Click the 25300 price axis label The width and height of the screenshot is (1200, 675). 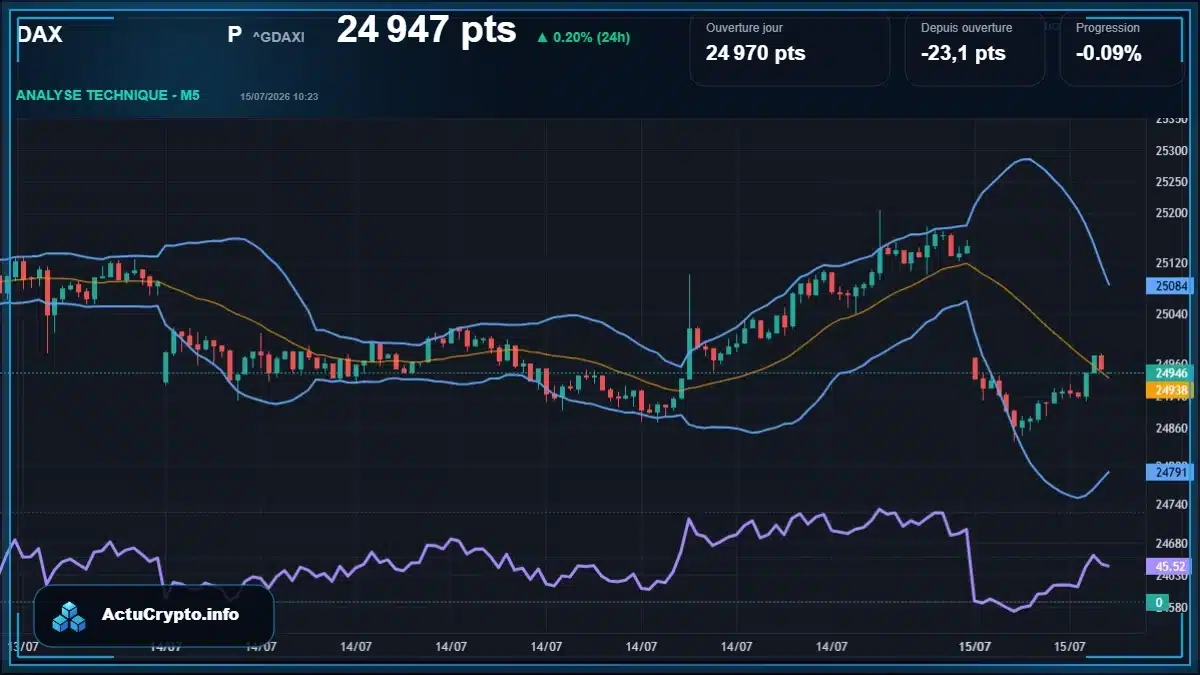point(1171,151)
